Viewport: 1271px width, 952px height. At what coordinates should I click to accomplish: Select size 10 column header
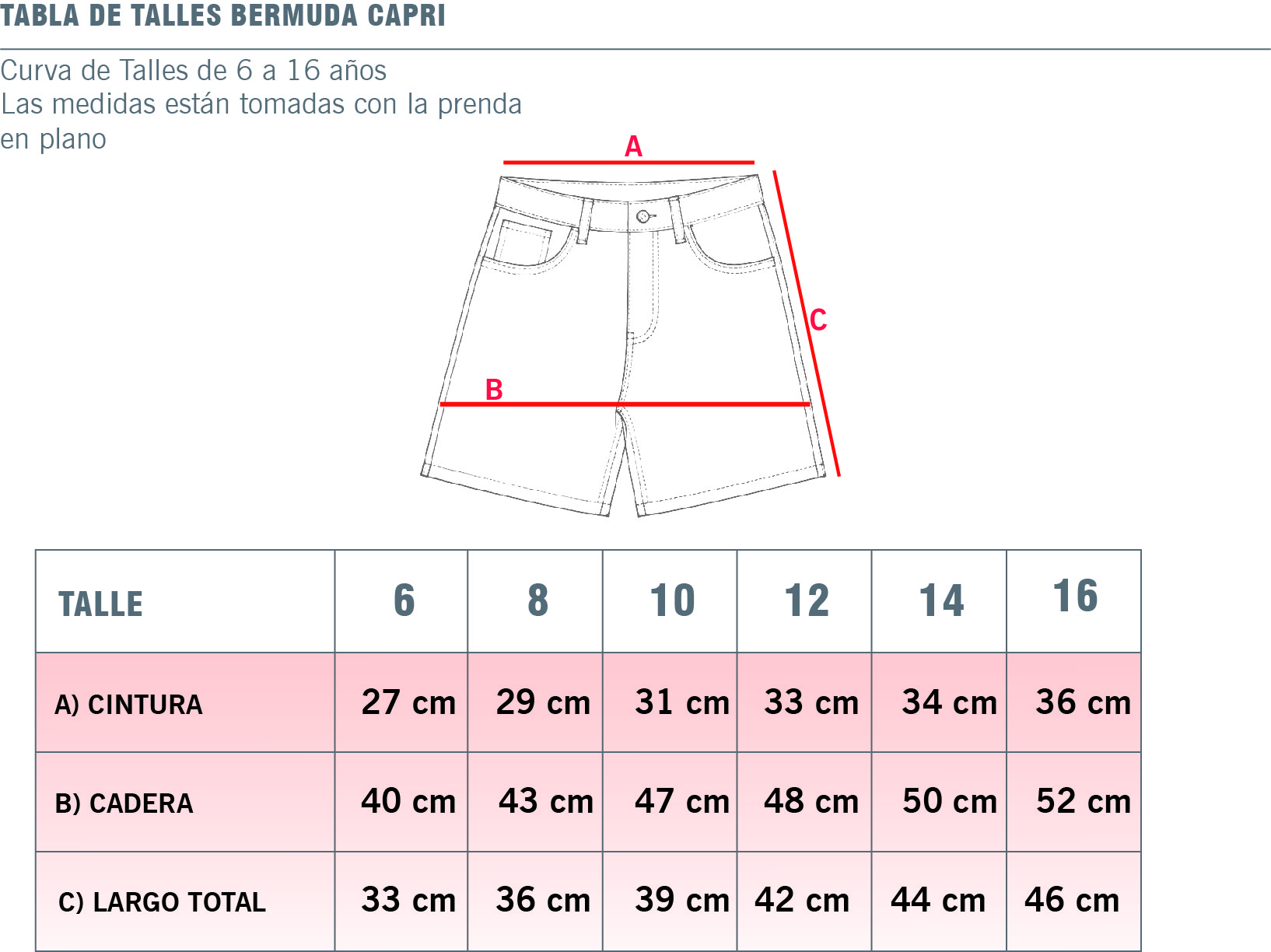pos(670,601)
